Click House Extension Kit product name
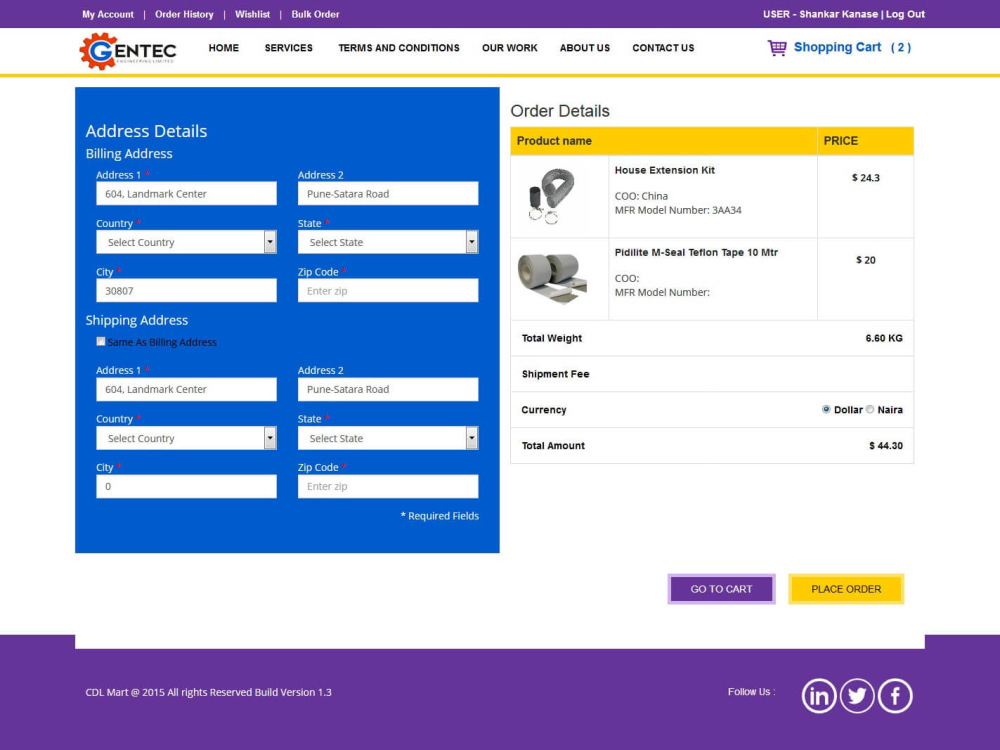Image resolution: width=1000 pixels, height=750 pixels. 665,170
